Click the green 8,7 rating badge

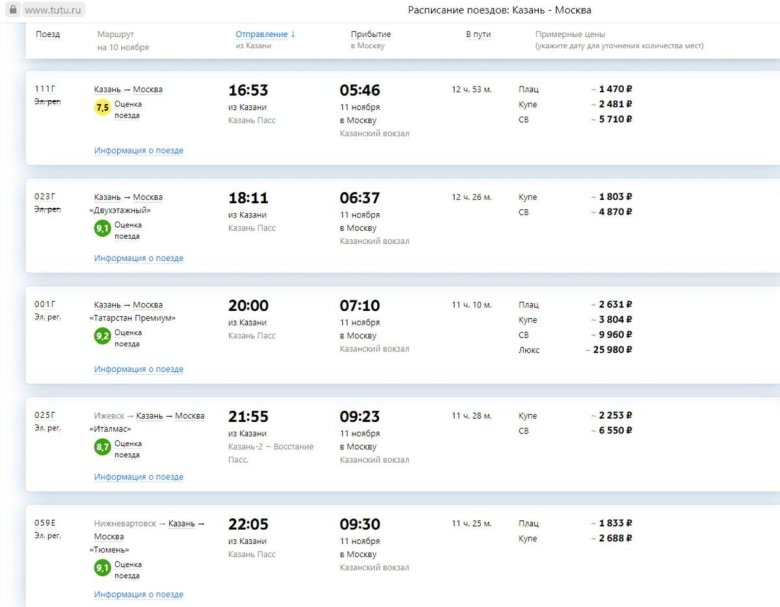coord(102,447)
